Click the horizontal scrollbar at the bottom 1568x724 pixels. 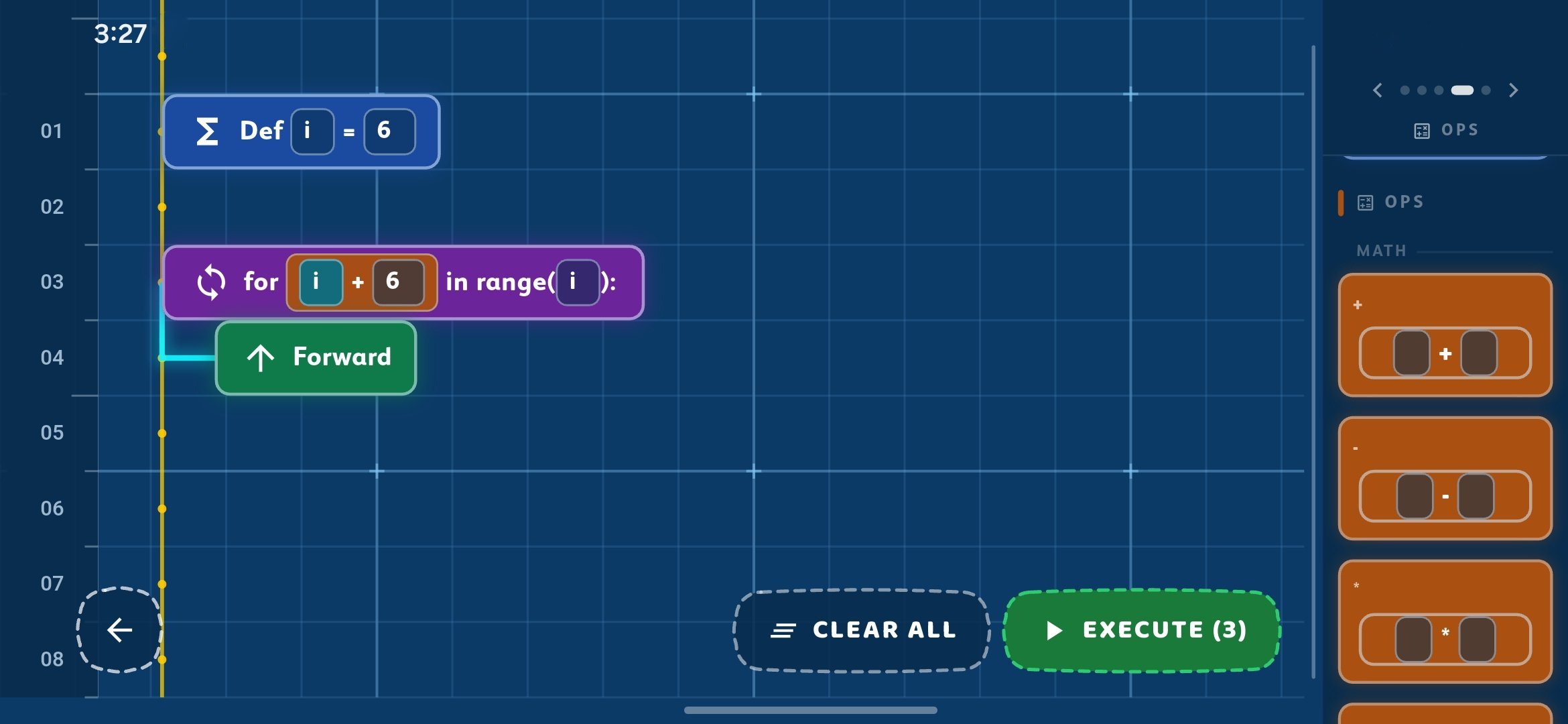pyautogui.click(x=811, y=710)
